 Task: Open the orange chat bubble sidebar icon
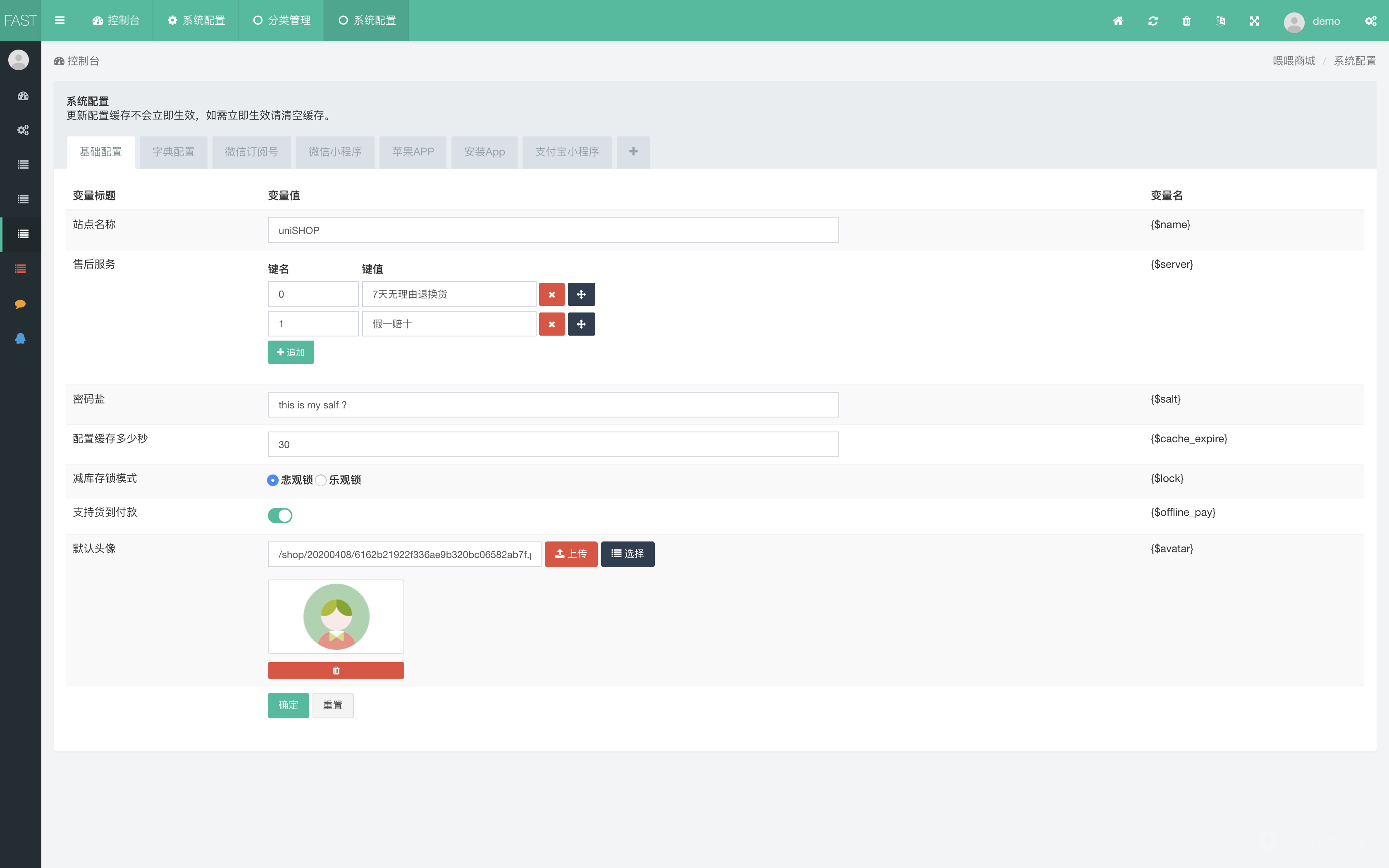[21, 304]
